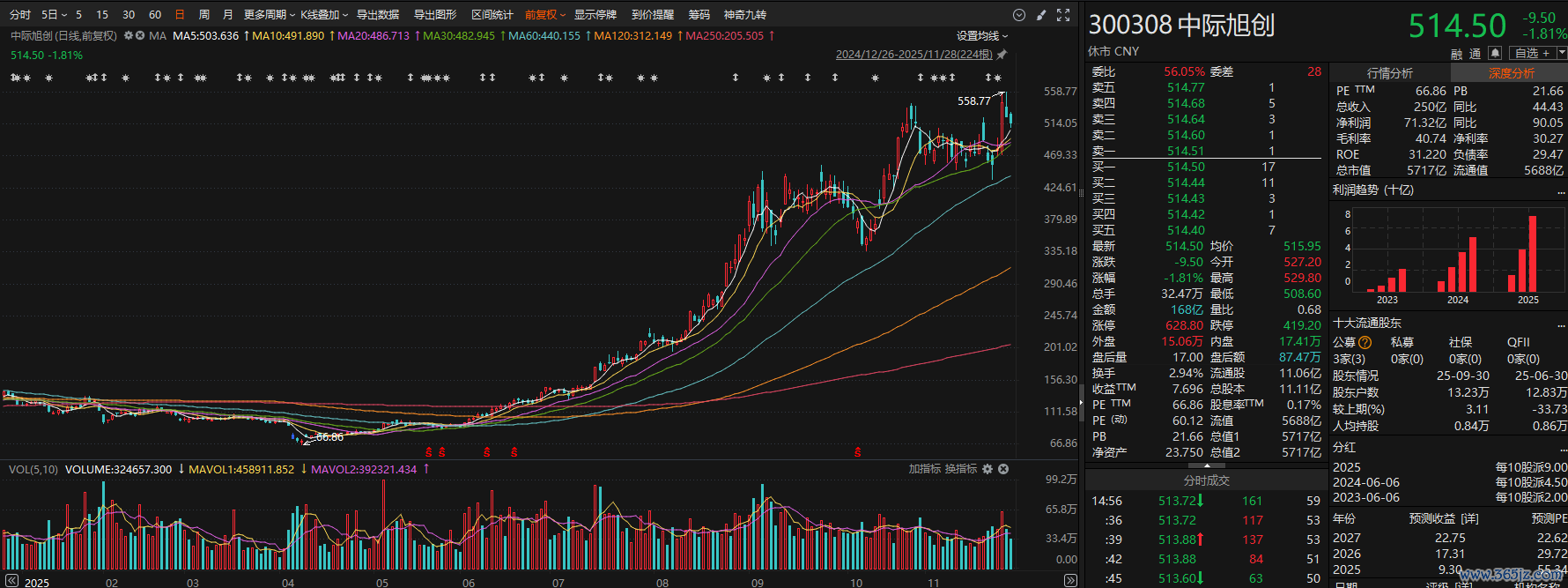Enter fullscreen chart mode

point(1063,15)
